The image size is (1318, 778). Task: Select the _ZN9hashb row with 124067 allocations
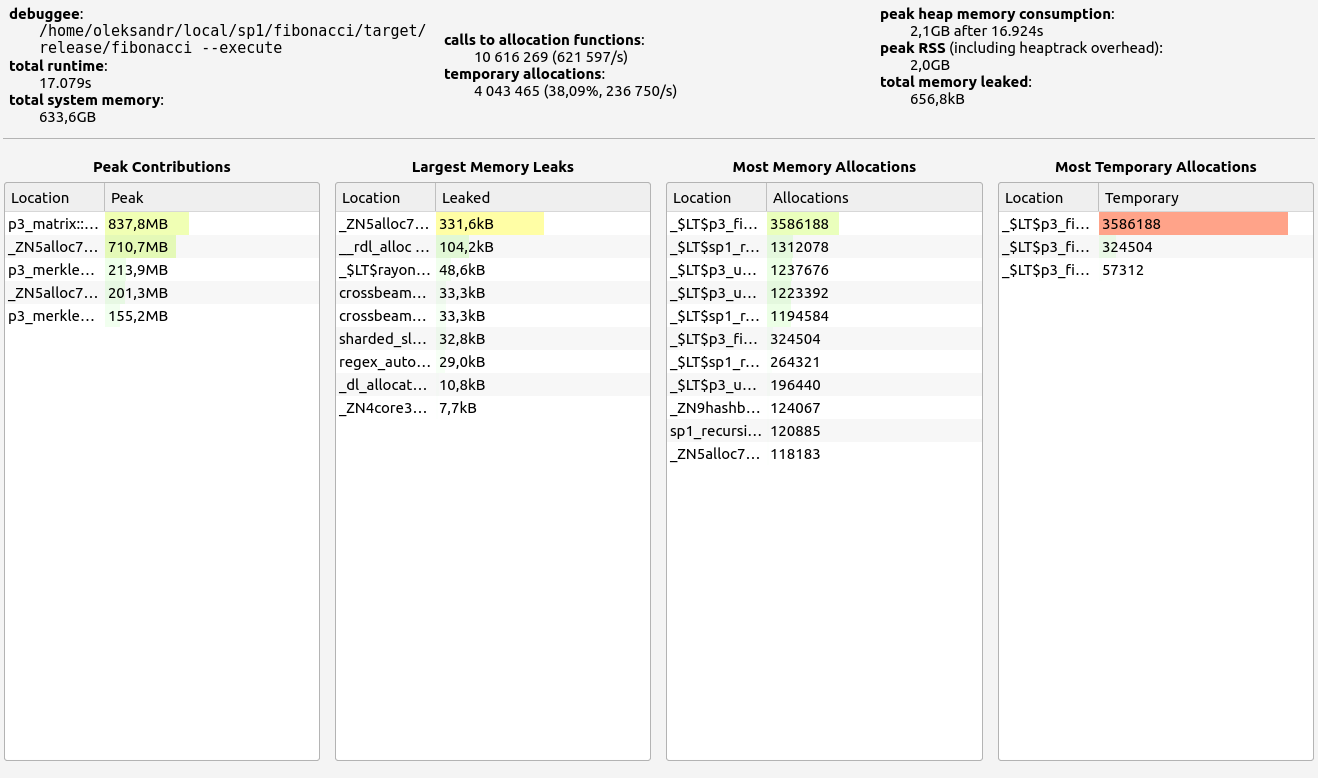pos(716,408)
